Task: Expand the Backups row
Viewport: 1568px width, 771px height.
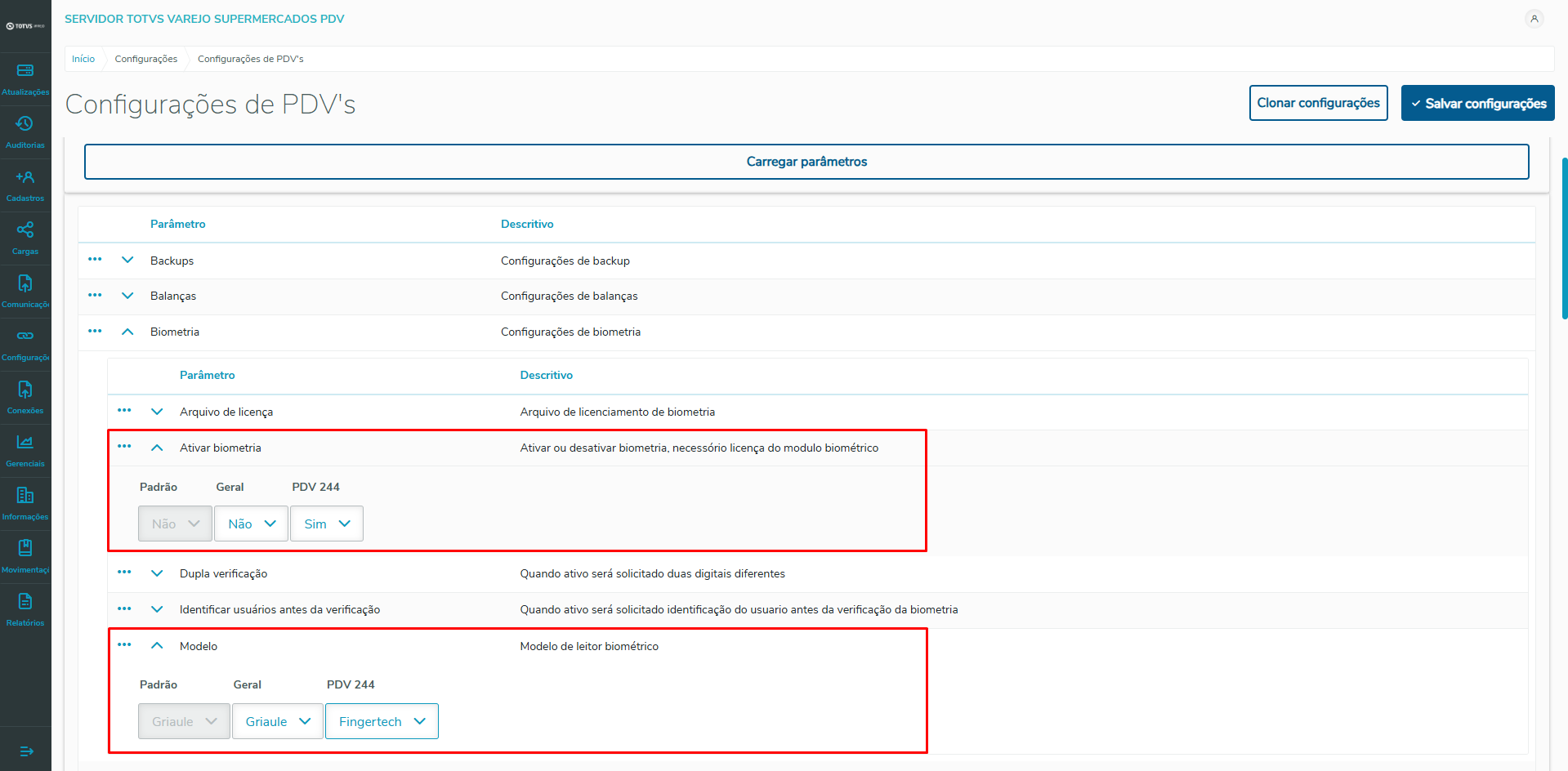Action: [127, 261]
